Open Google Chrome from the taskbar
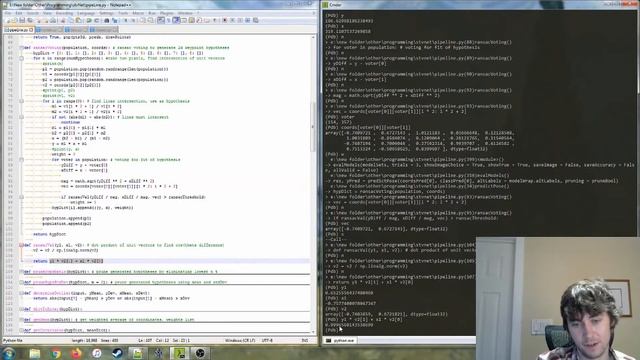 (x=56, y=353)
